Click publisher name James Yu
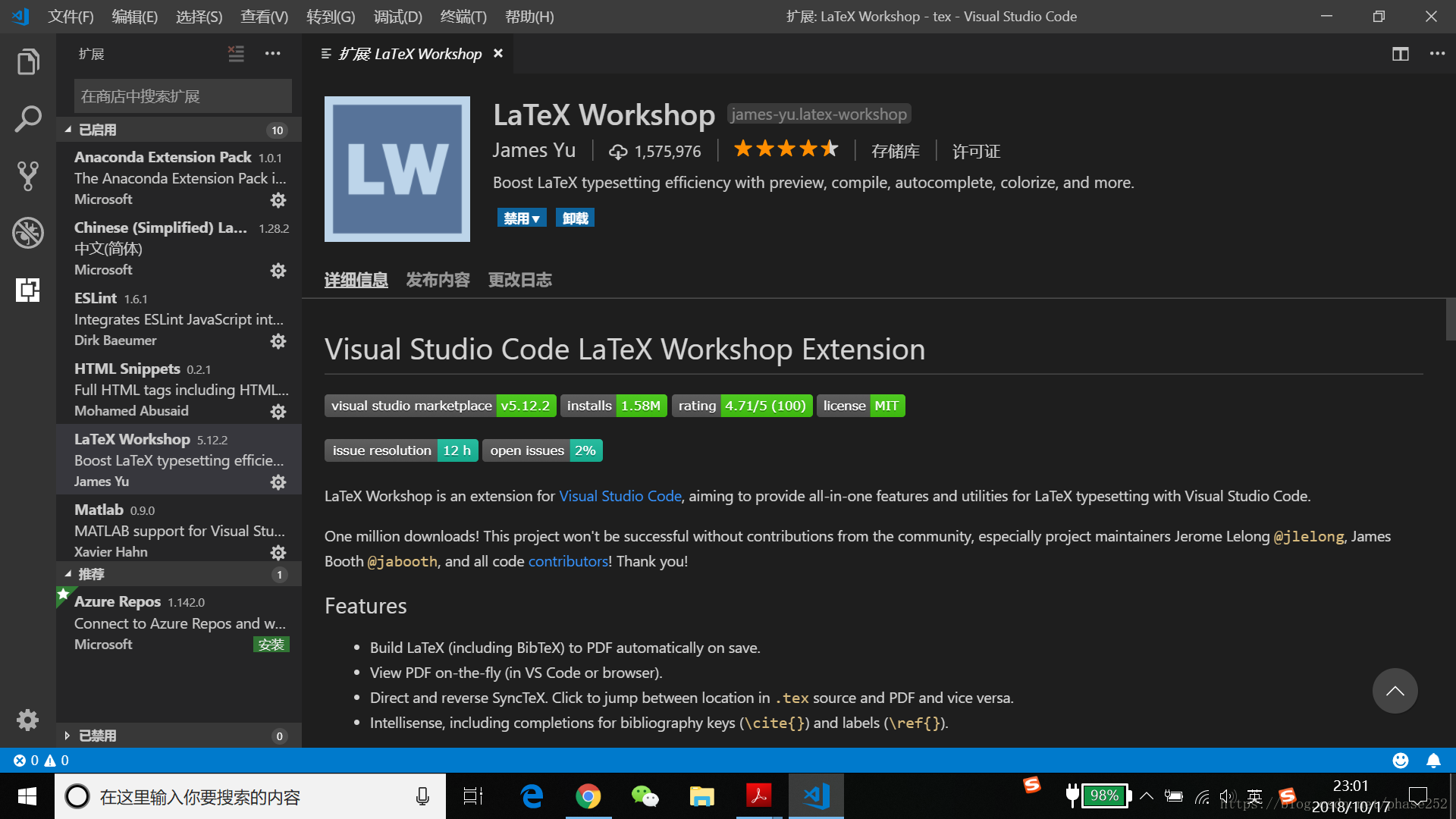 [534, 150]
